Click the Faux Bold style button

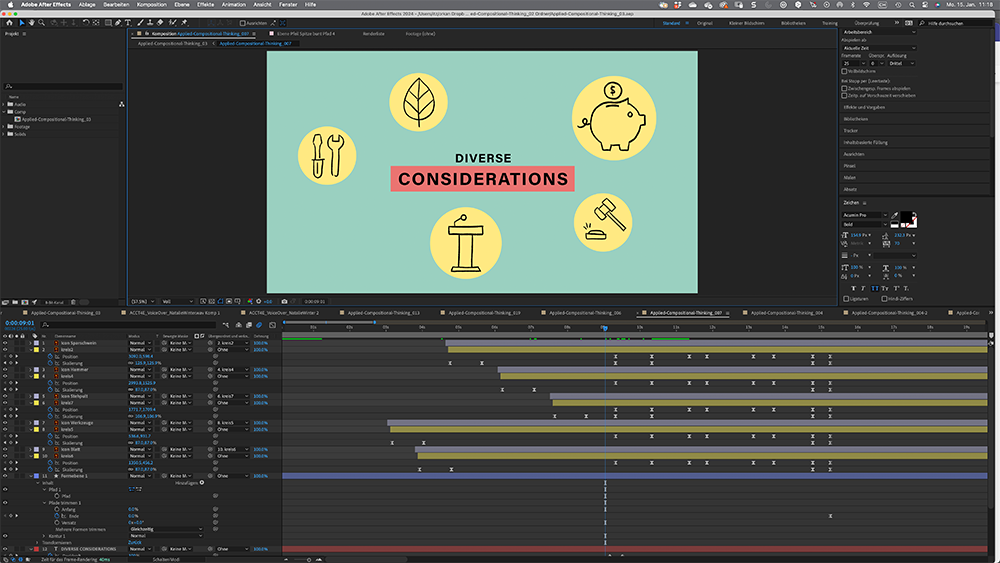pyautogui.click(x=853, y=289)
